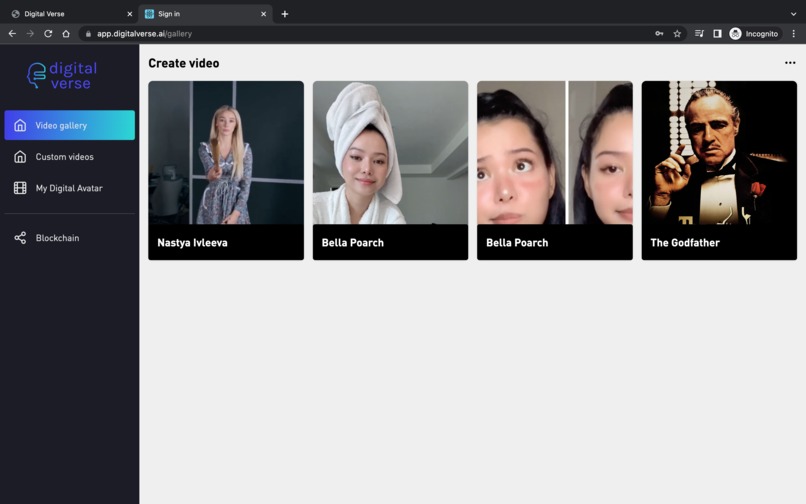Screen dimensions: 806x504
Task: Click the Digital Verse logo
Action: coord(62,75)
